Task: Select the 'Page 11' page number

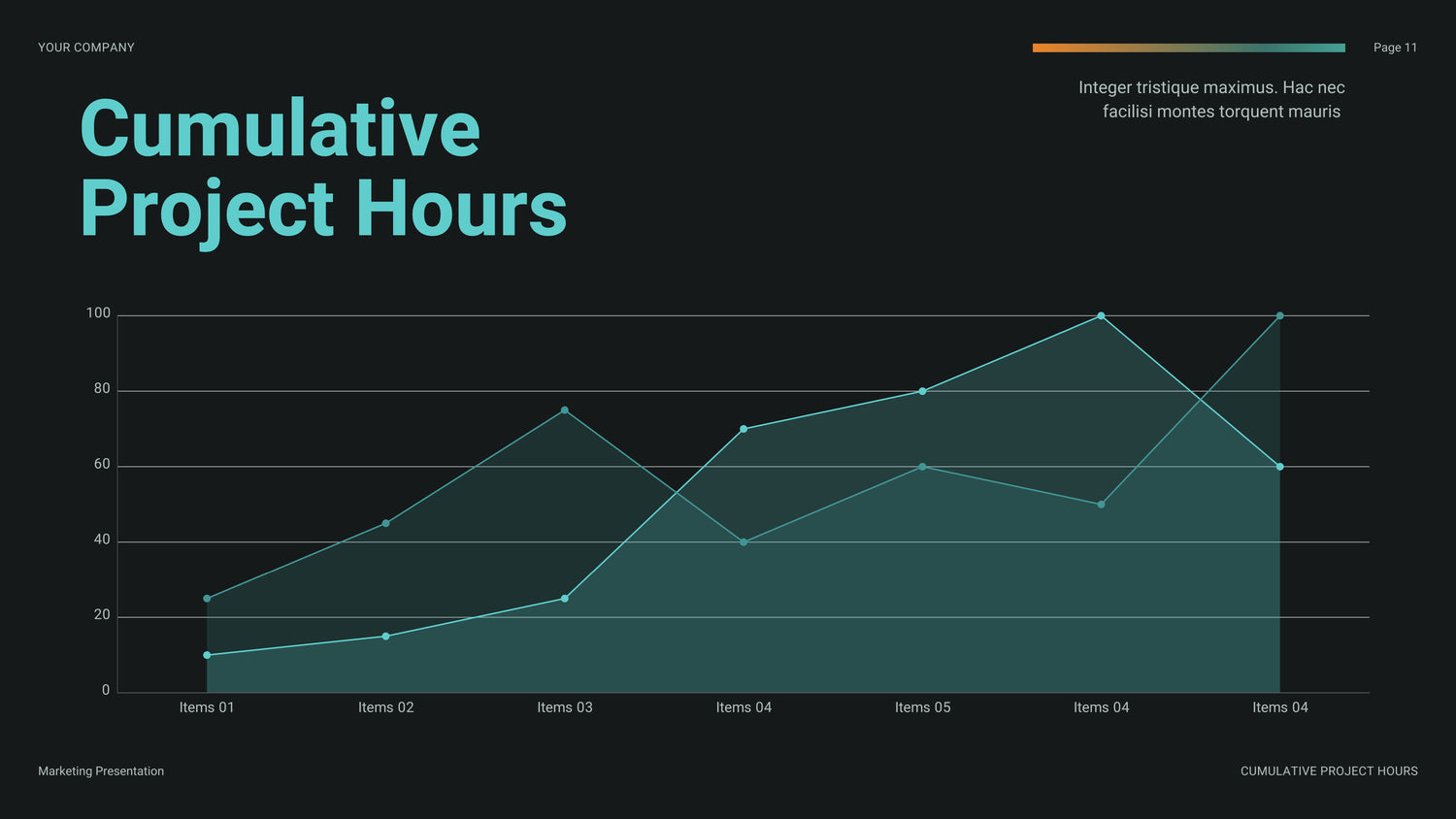Action: coord(1395,48)
